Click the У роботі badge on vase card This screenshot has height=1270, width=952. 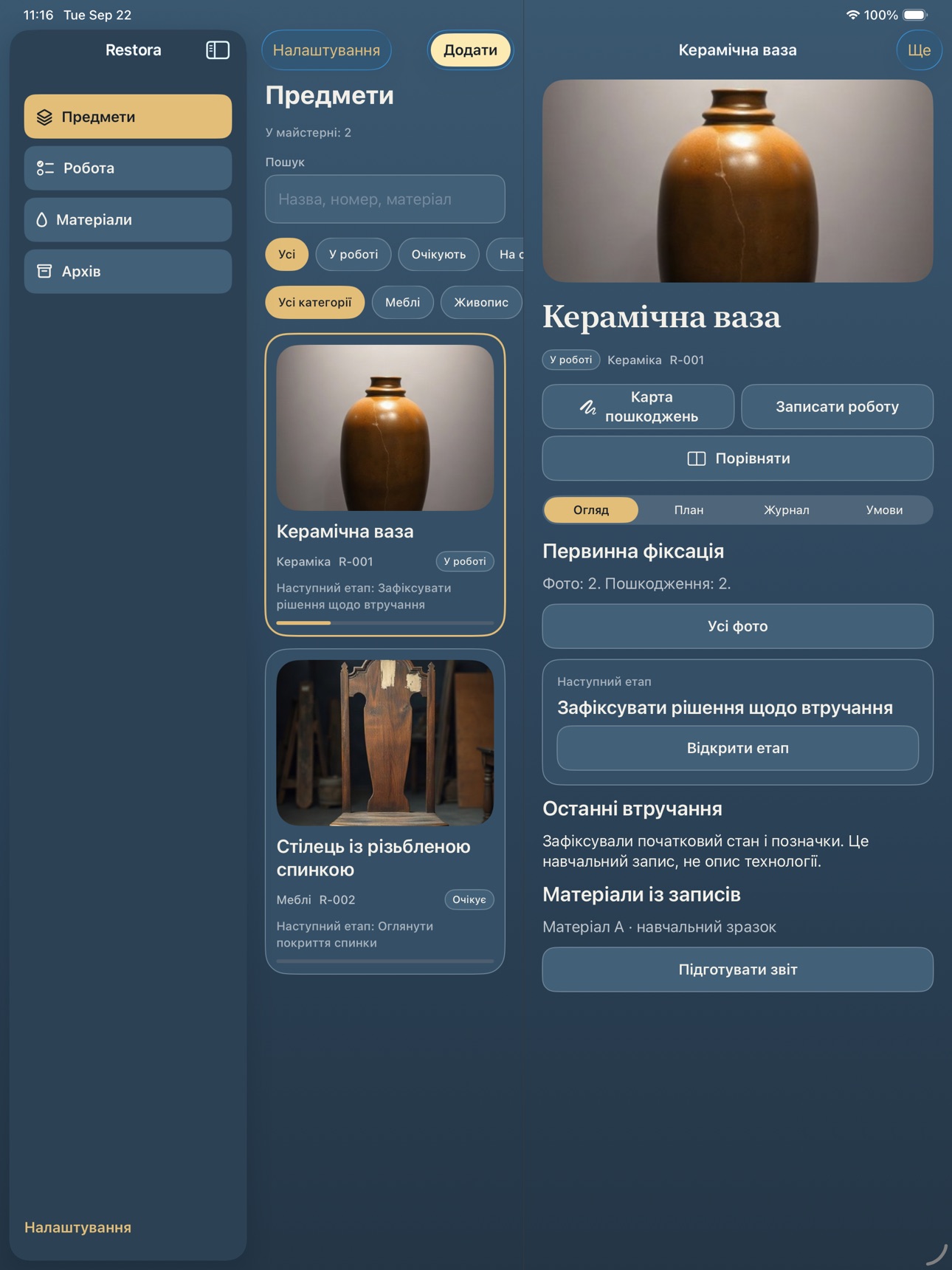[465, 562]
